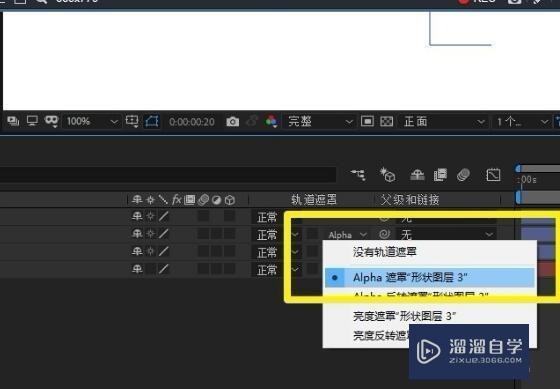The height and width of the screenshot is (389, 560).
Task: Toggle the Always Preview This View icon
Action: 13,121
